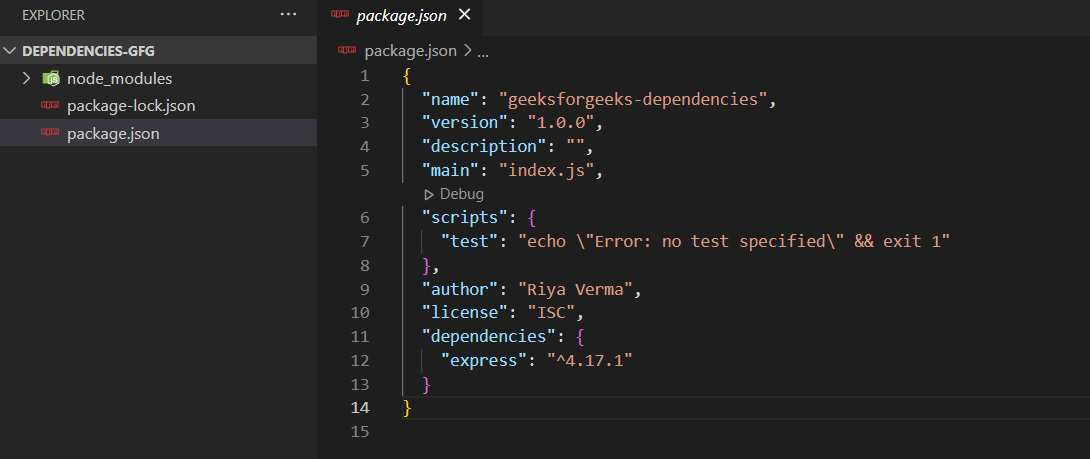The image size is (1090, 459).
Task: Click the "Riya Verma" author value
Action: (585, 290)
